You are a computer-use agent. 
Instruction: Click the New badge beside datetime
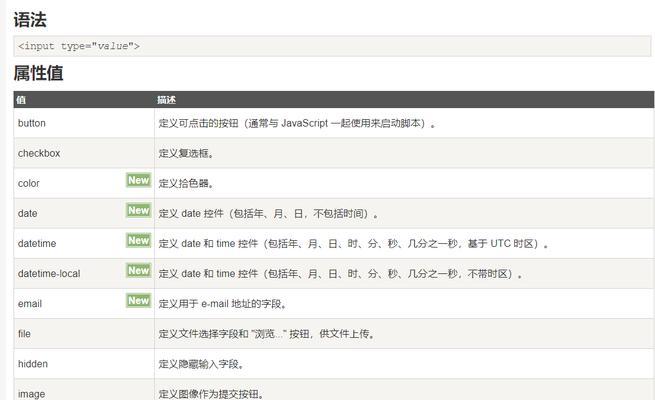139,241
